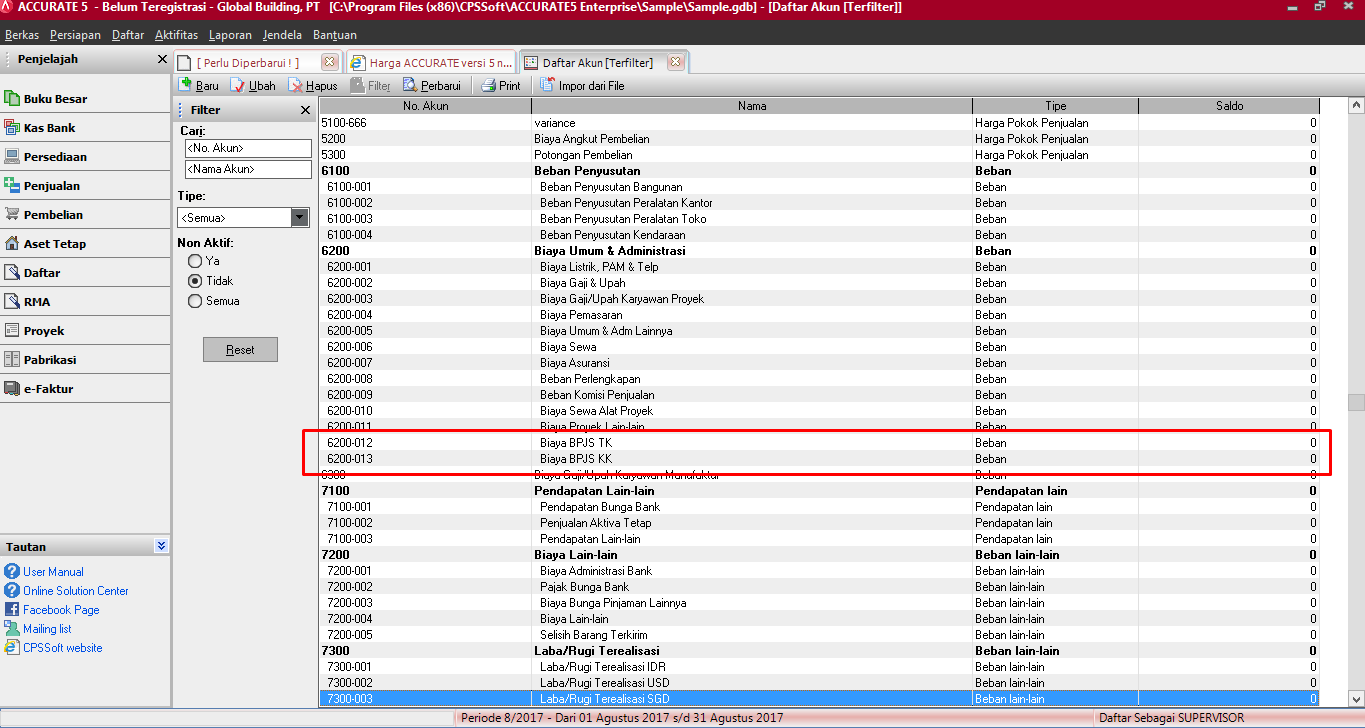1365x728 pixels.
Task: Select the Ya radio for Non Aktif
Action: pyautogui.click(x=195, y=261)
